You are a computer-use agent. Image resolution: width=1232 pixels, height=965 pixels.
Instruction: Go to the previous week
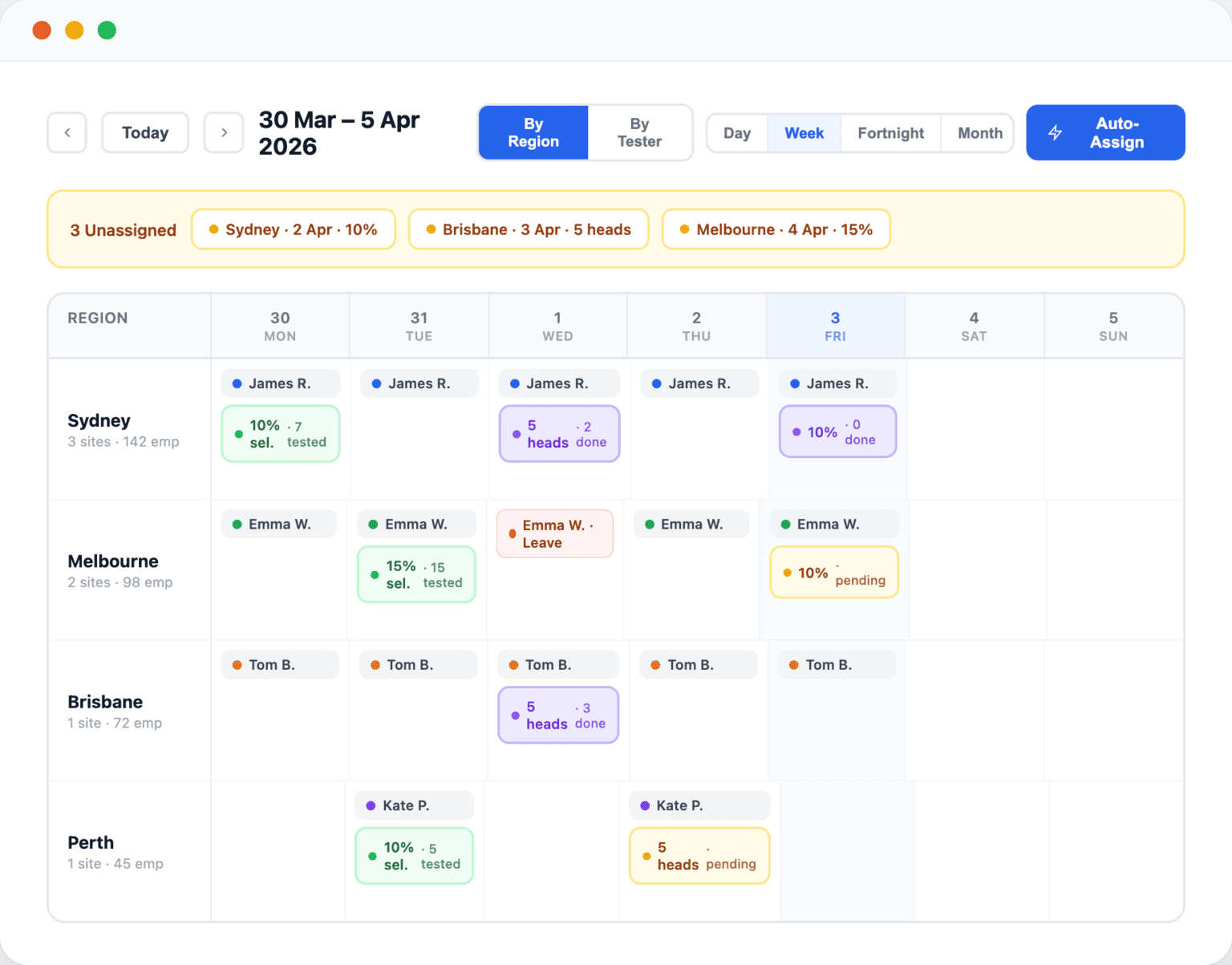(67, 132)
